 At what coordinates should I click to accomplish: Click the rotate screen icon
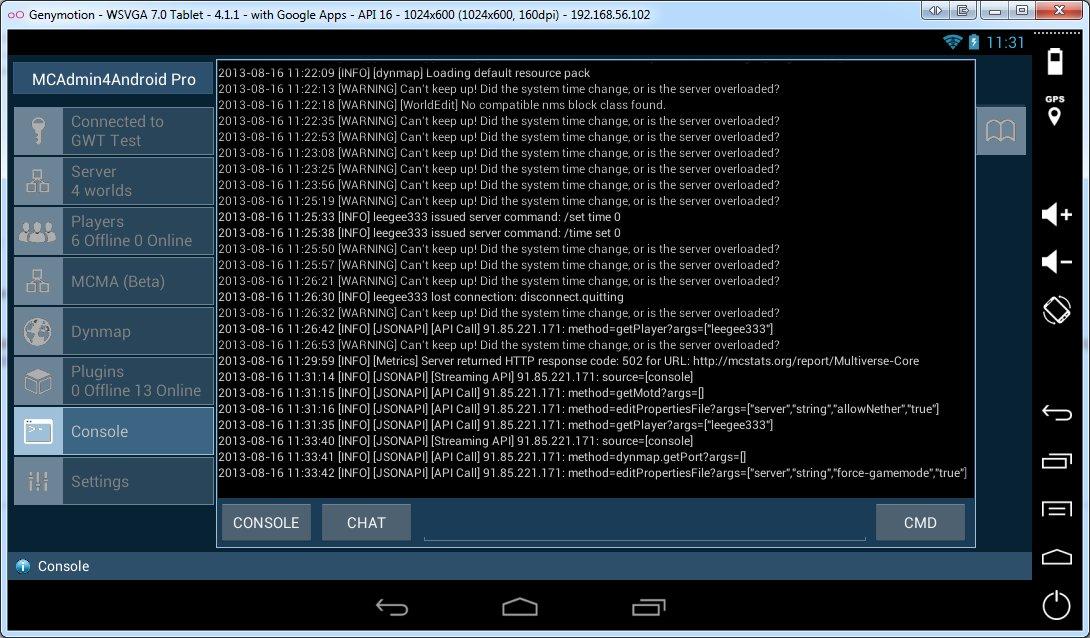pos(1055,313)
